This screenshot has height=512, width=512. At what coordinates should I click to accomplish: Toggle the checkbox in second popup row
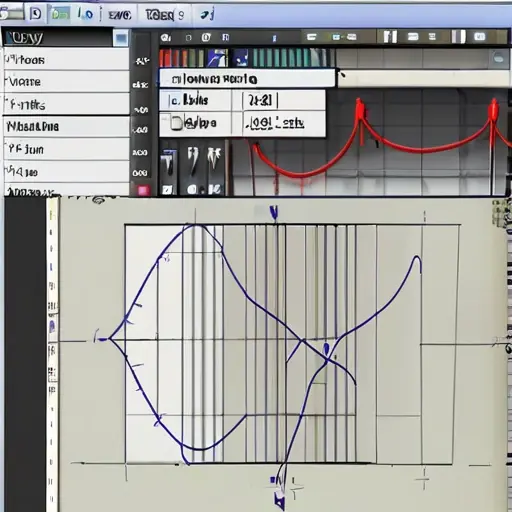pos(175,123)
